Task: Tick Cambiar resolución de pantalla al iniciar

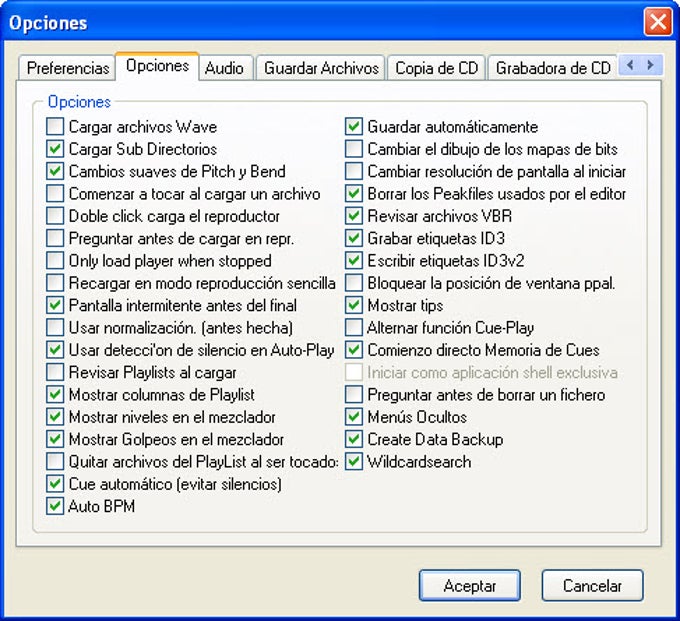Action: tap(354, 171)
